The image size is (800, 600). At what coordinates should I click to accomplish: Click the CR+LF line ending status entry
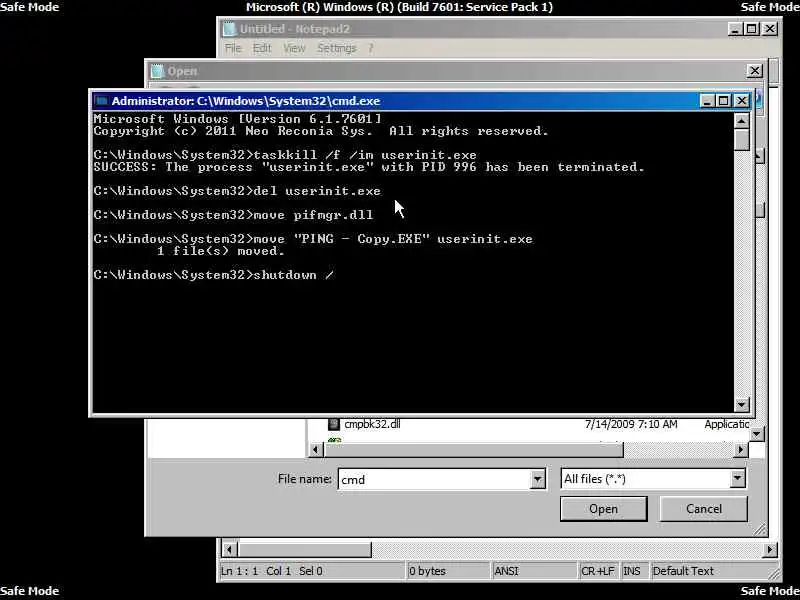pyautogui.click(x=597, y=571)
